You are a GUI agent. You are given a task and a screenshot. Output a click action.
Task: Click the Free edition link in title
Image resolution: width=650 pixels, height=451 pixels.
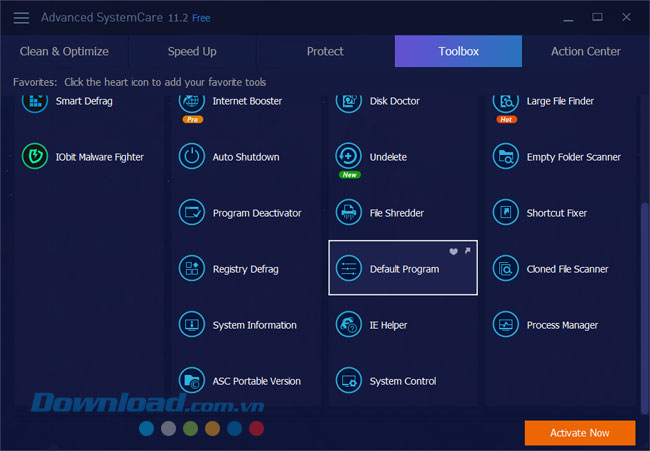(201, 18)
